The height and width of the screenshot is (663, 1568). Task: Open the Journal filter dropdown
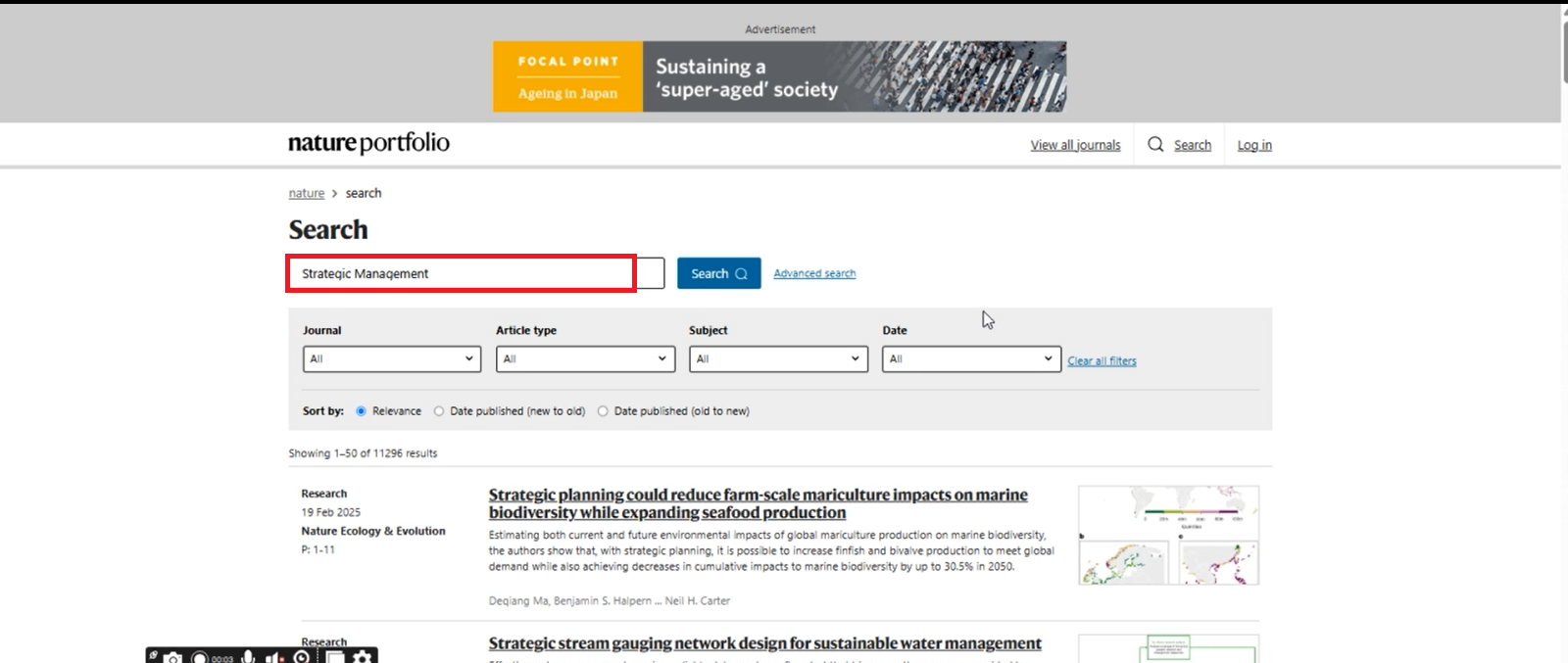click(x=391, y=359)
